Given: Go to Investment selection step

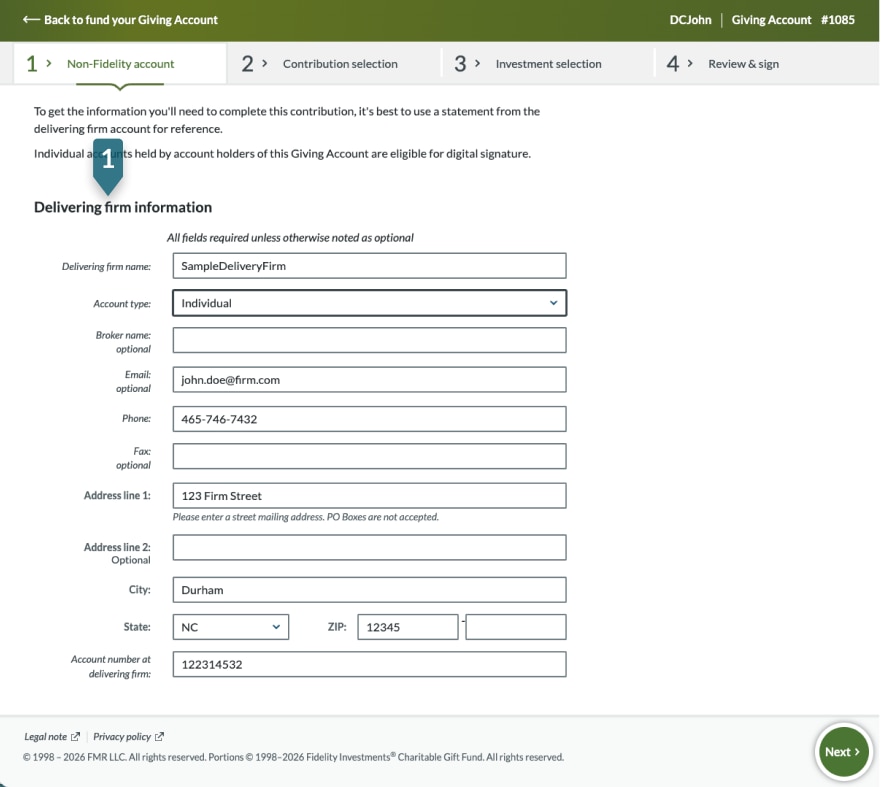Looking at the screenshot, I should coord(548,63).
